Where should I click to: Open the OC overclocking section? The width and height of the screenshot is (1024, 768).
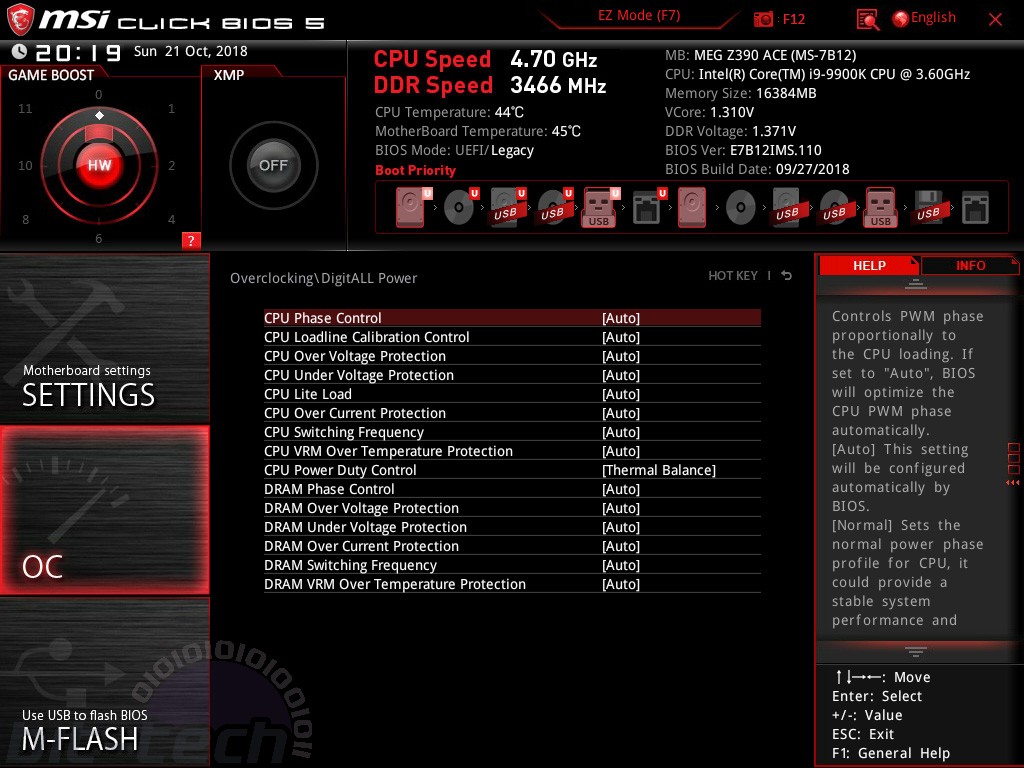104,510
